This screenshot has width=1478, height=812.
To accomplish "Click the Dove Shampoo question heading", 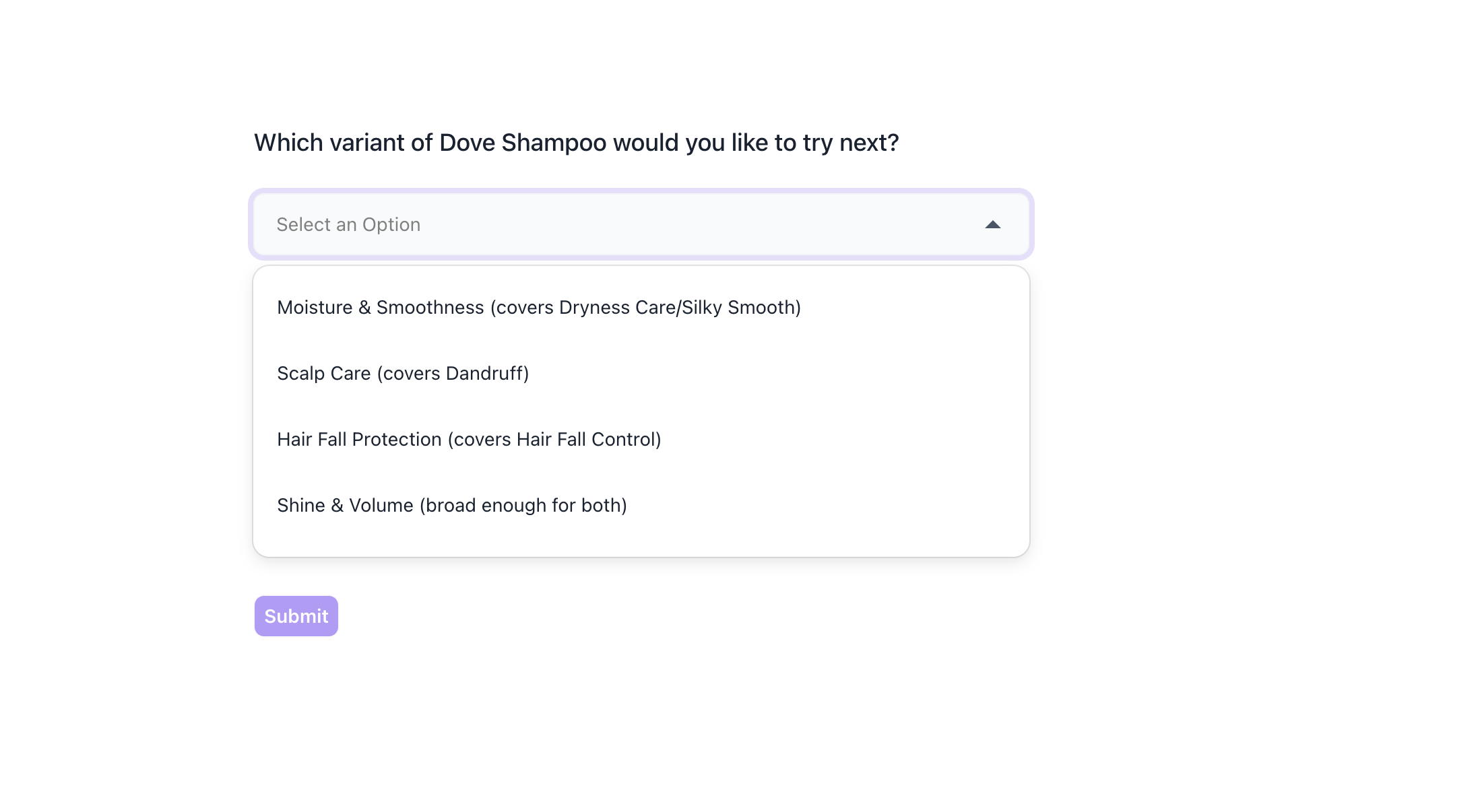I will [576, 143].
